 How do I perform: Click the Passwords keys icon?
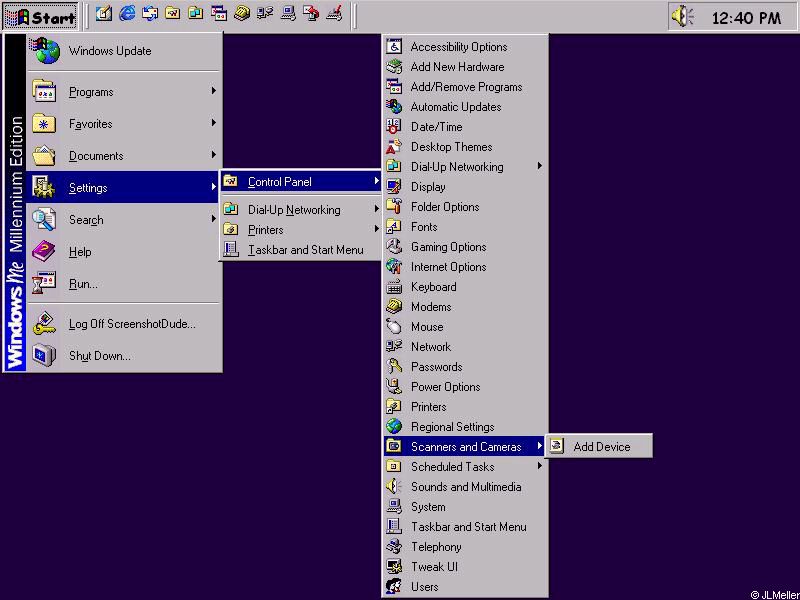[394, 366]
